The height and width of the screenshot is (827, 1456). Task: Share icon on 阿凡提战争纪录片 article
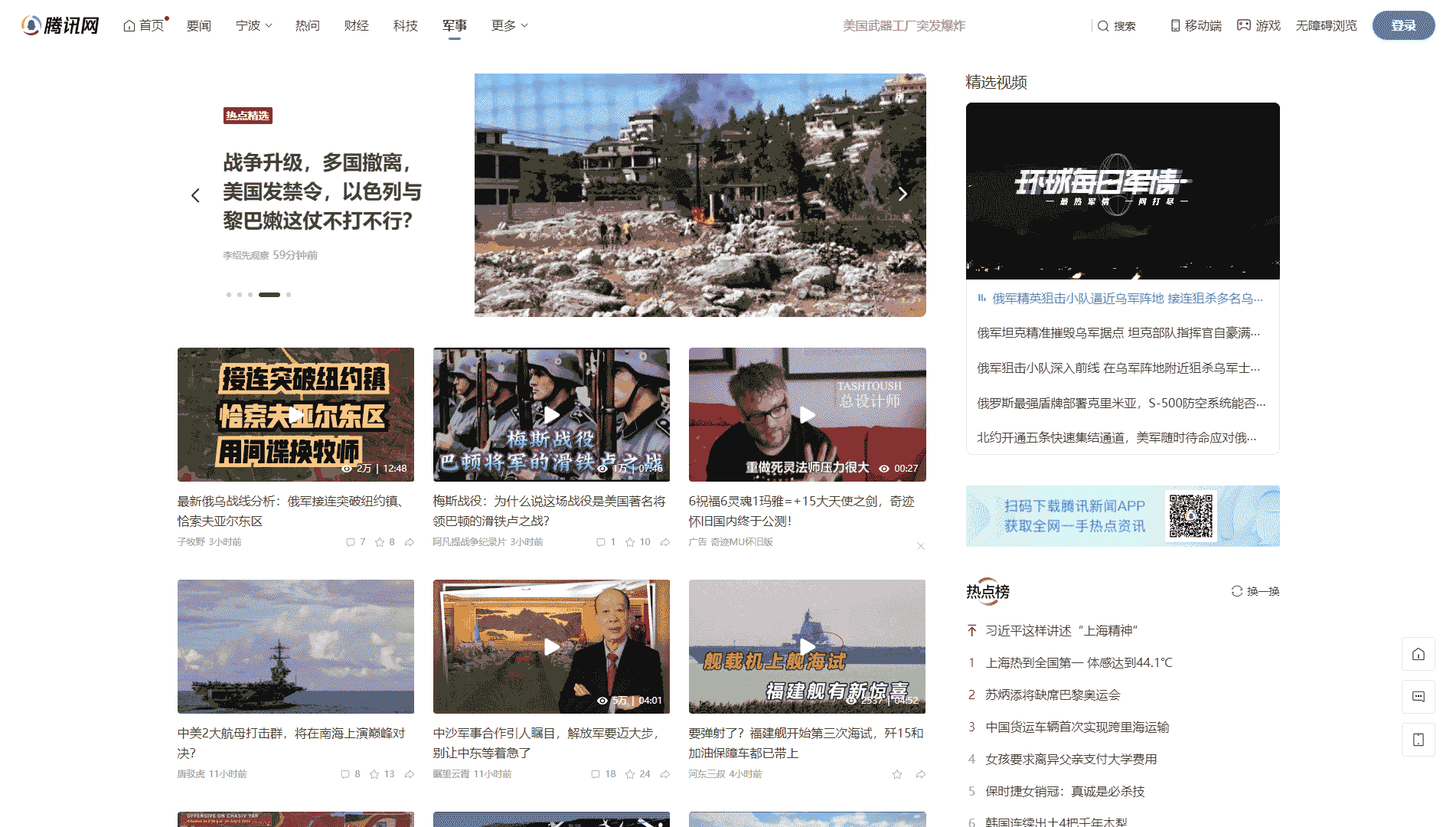coord(665,542)
